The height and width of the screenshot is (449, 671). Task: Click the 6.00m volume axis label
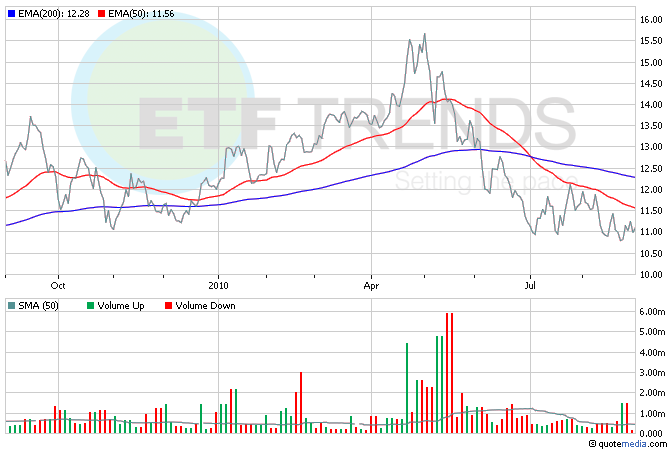[653, 312]
